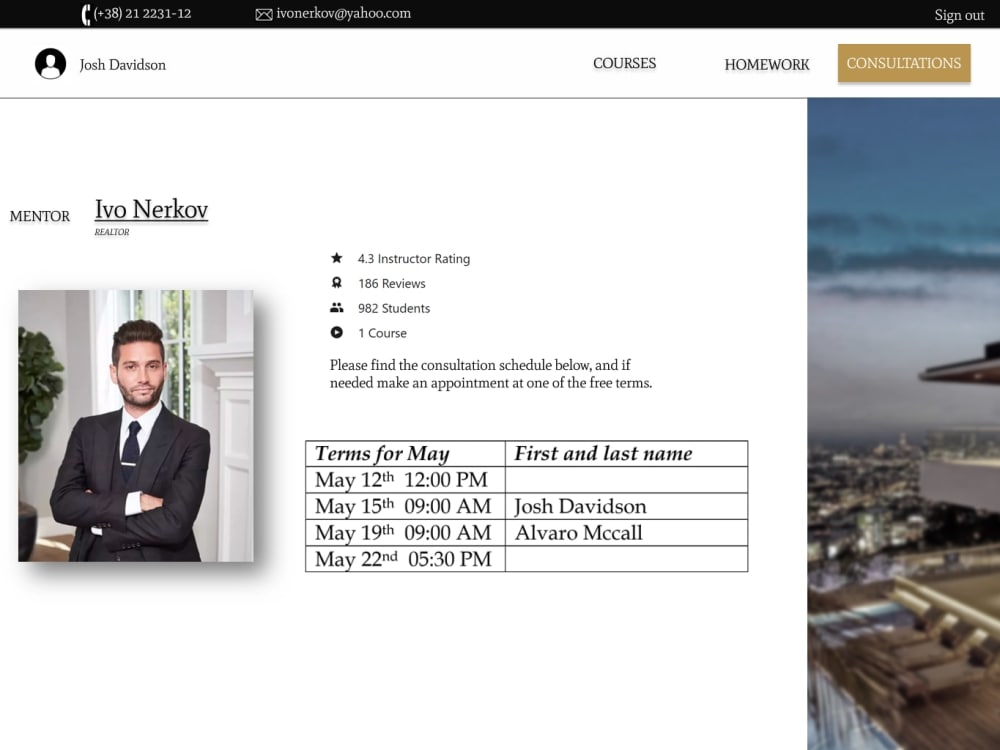Image resolution: width=1000 pixels, height=750 pixels.
Task: Click Josh Davidson in the schedule table
Action: click(x=580, y=506)
